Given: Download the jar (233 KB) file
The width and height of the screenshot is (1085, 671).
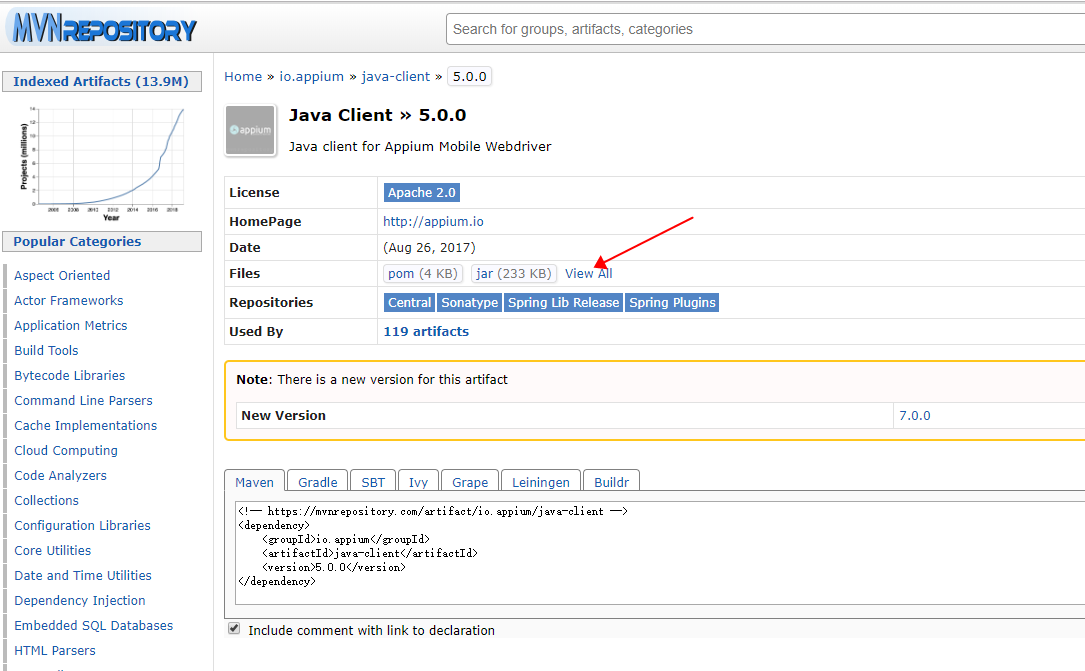Looking at the screenshot, I should pos(513,273).
